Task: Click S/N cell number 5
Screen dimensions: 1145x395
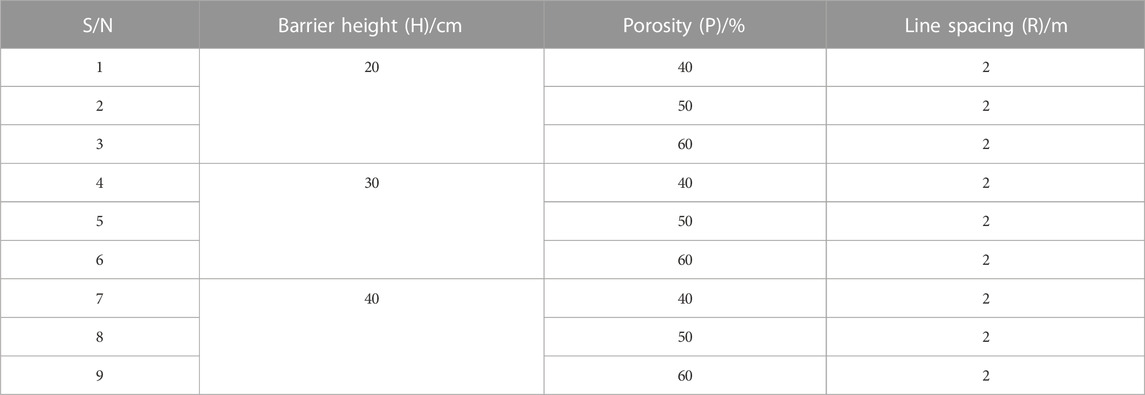Action: pyautogui.click(x=100, y=221)
